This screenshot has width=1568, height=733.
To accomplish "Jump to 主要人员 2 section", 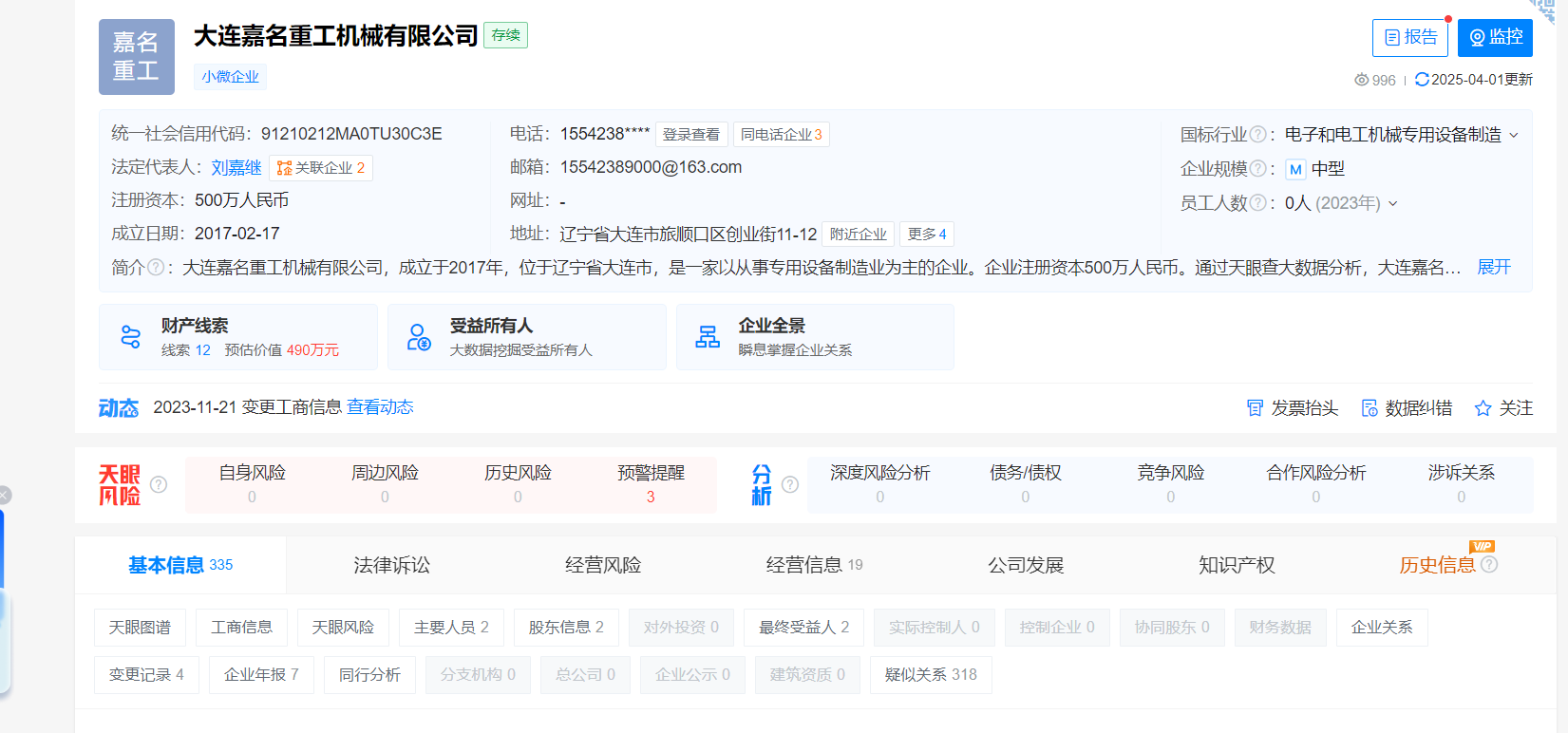I will pos(451,627).
